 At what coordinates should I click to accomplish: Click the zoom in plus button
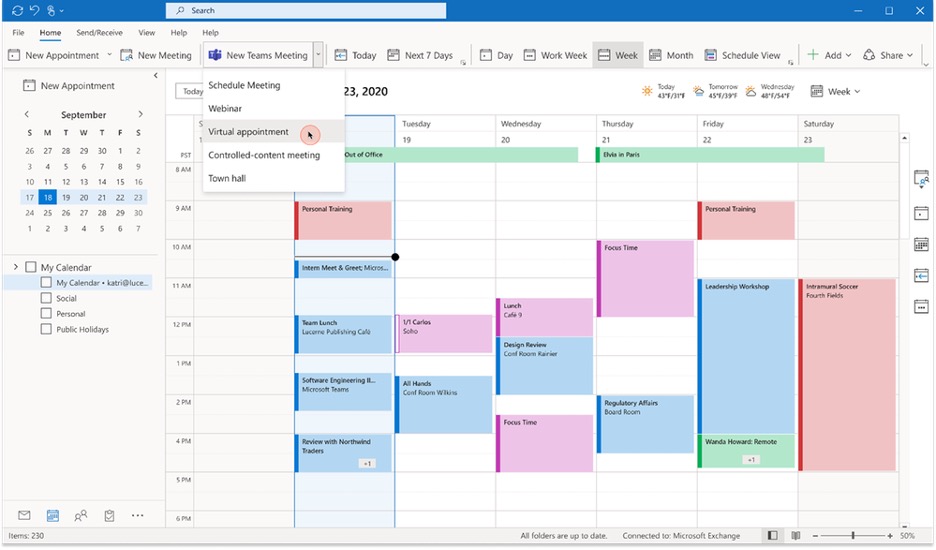click(890, 536)
